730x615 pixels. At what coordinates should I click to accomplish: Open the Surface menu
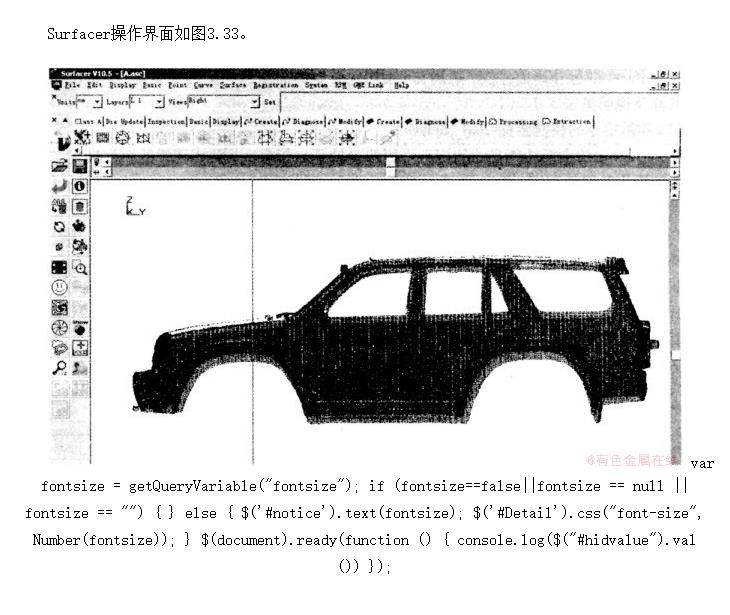pos(233,85)
